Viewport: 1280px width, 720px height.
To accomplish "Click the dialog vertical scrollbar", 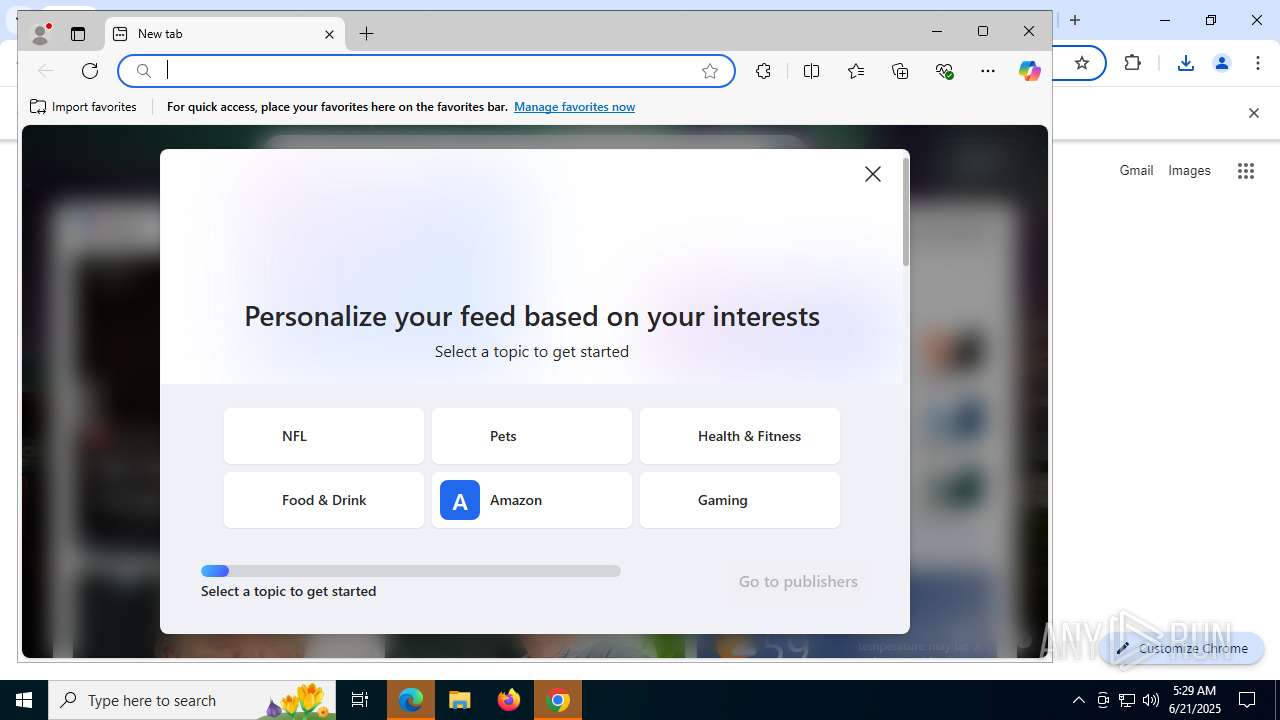I will (x=906, y=212).
